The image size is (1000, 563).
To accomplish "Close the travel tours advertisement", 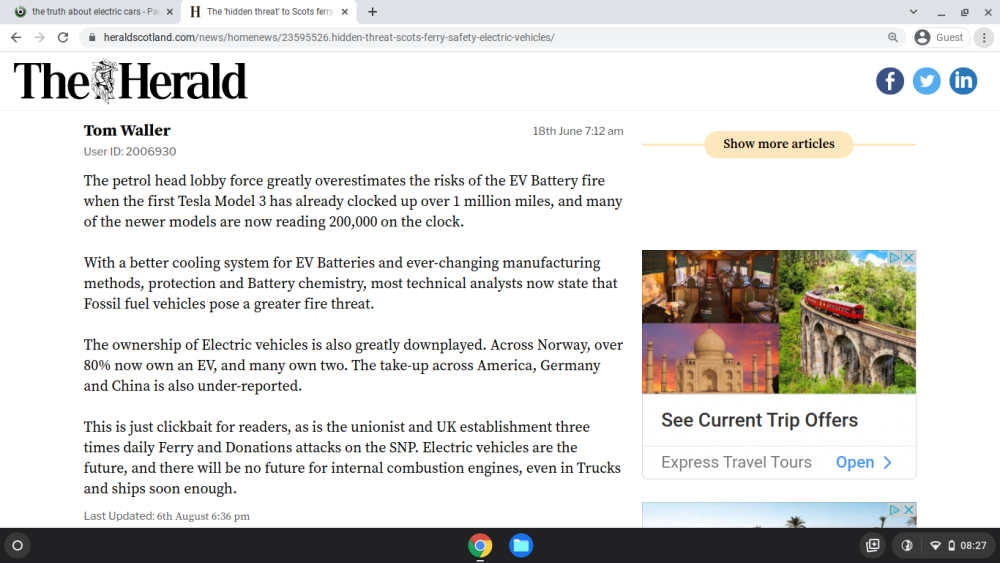I will click(909, 258).
